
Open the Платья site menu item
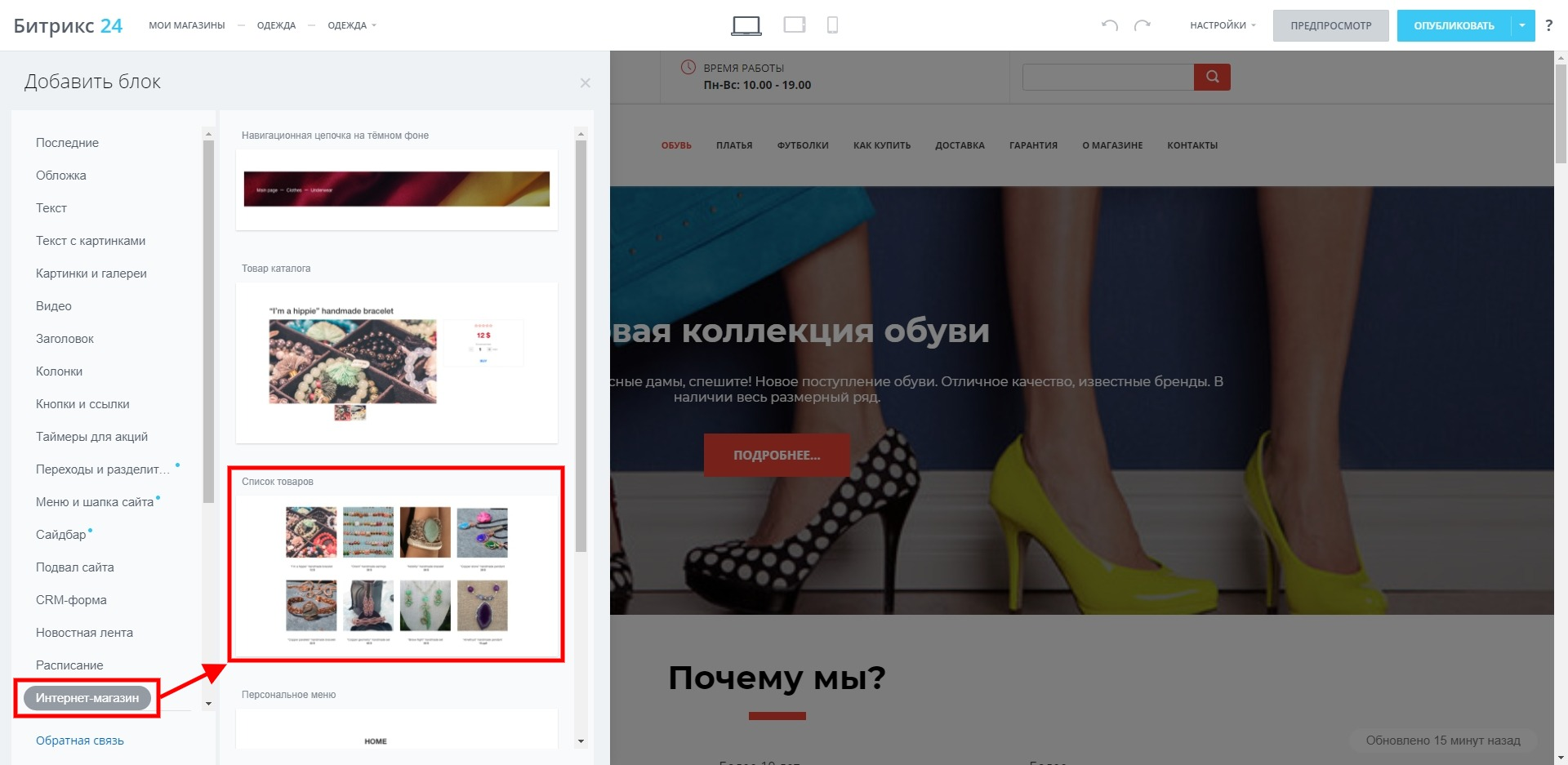pyautogui.click(x=734, y=145)
